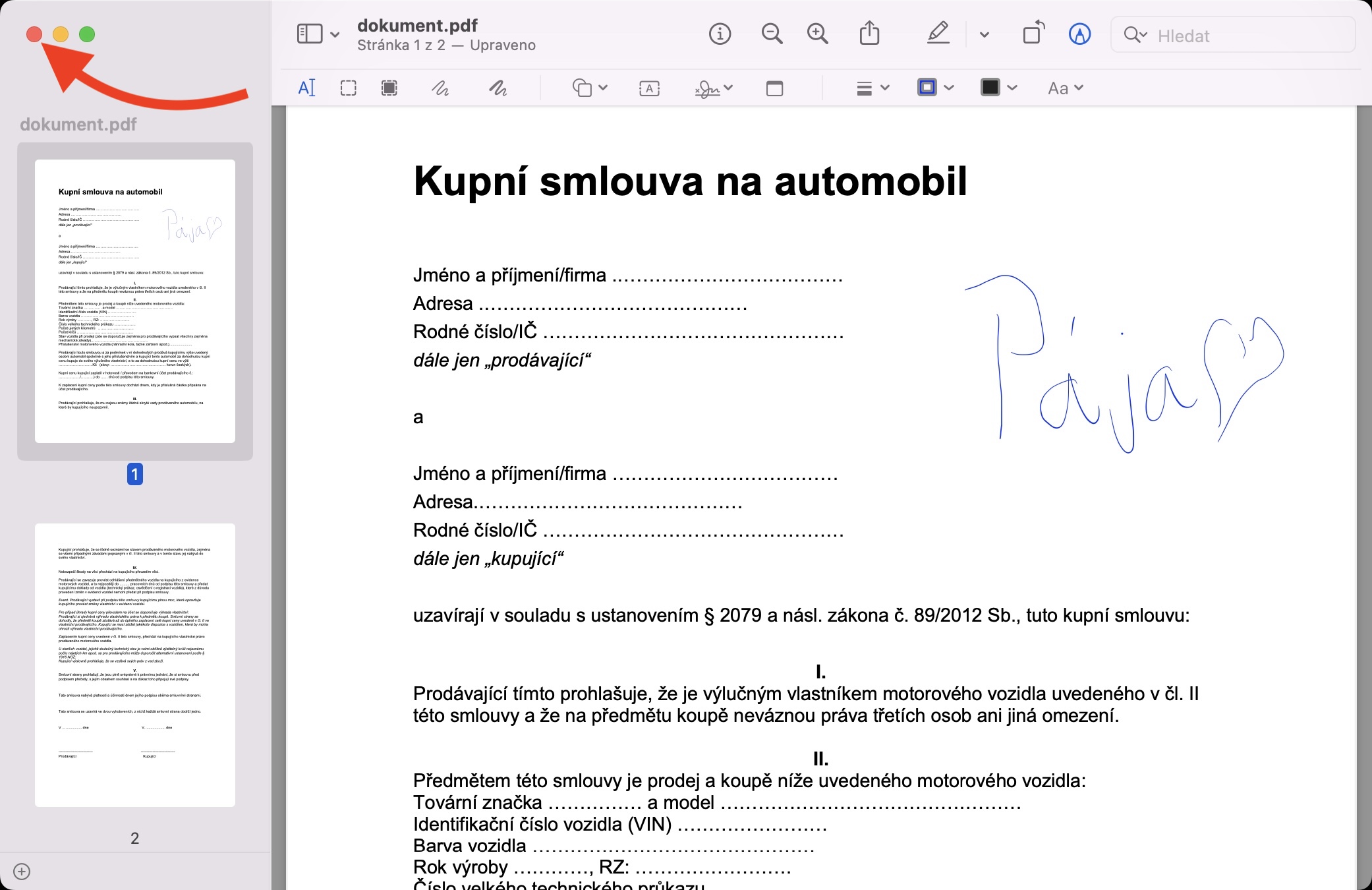This screenshot has height=890, width=1372.
Task: Zoom out of the document
Action: (772, 34)
